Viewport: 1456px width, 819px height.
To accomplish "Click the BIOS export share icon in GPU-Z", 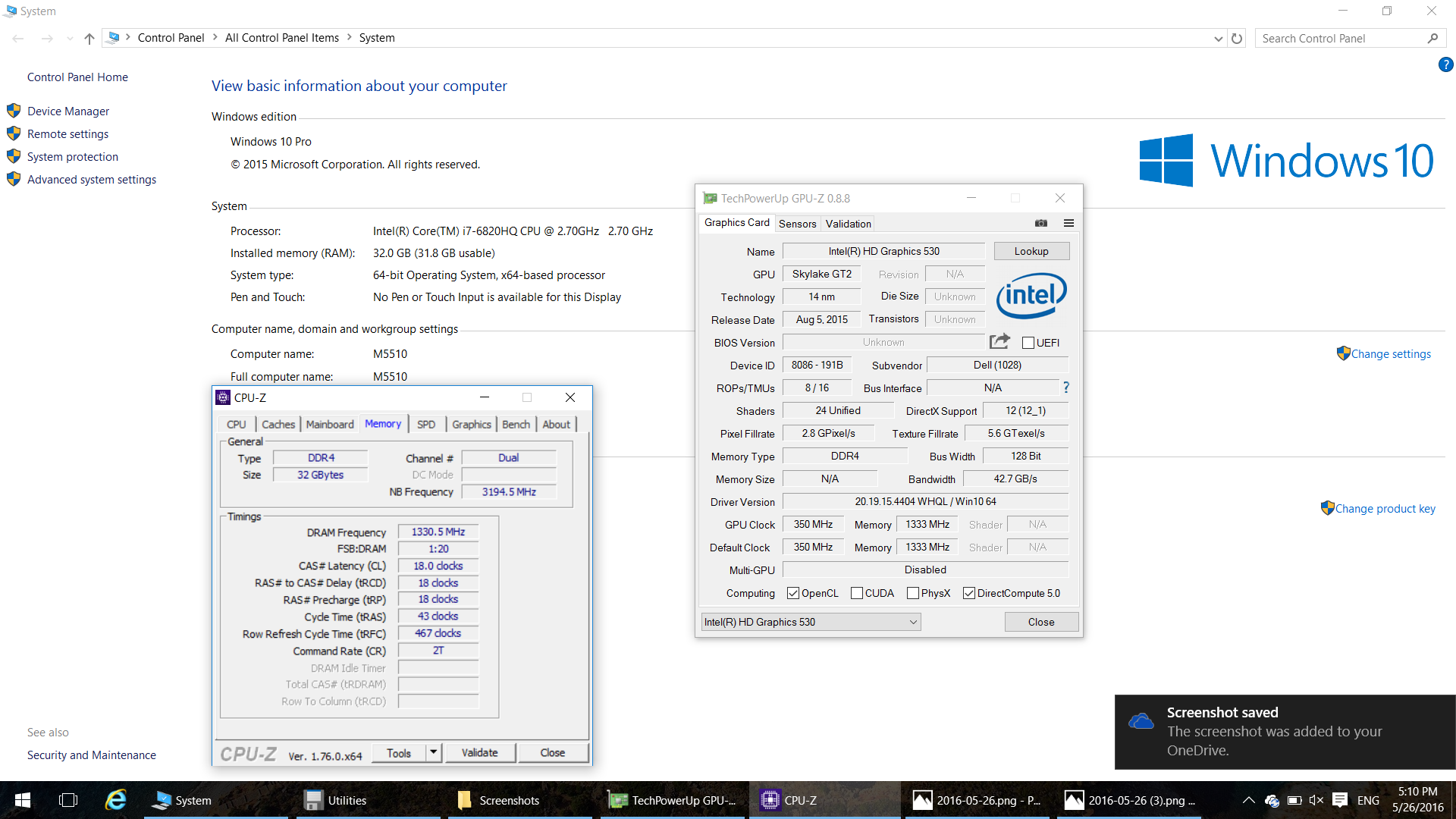I will pos(1000,341).
